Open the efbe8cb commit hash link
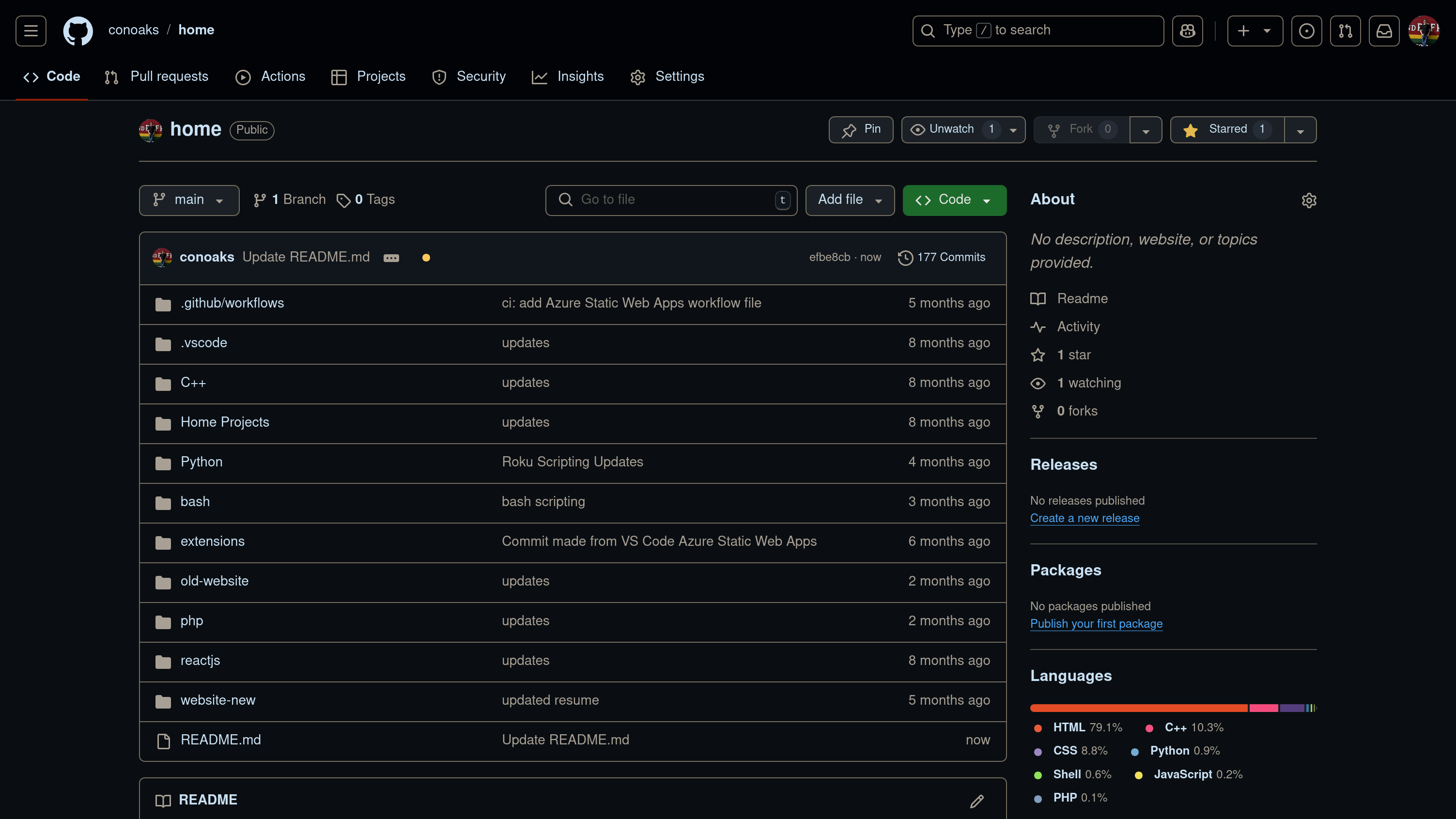The image size is (1456, 819). click(x=829, y=257)
